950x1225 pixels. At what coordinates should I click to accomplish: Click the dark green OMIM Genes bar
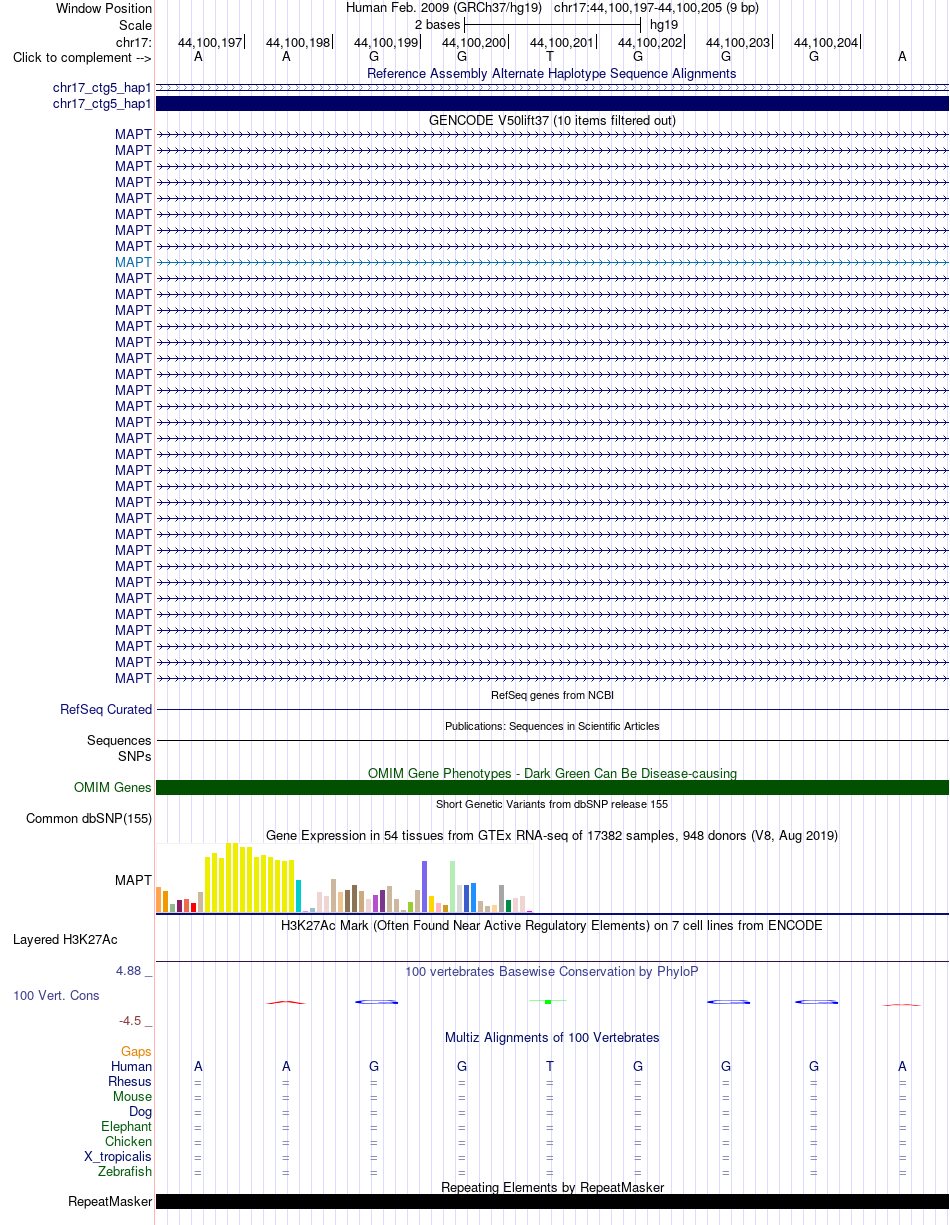click(x=552, y=788)
